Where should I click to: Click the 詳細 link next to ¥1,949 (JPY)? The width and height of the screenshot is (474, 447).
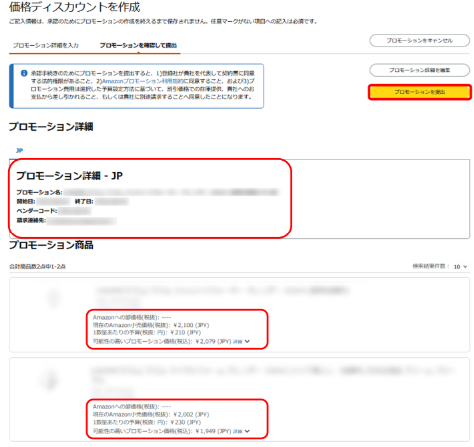tap(237, 431)
